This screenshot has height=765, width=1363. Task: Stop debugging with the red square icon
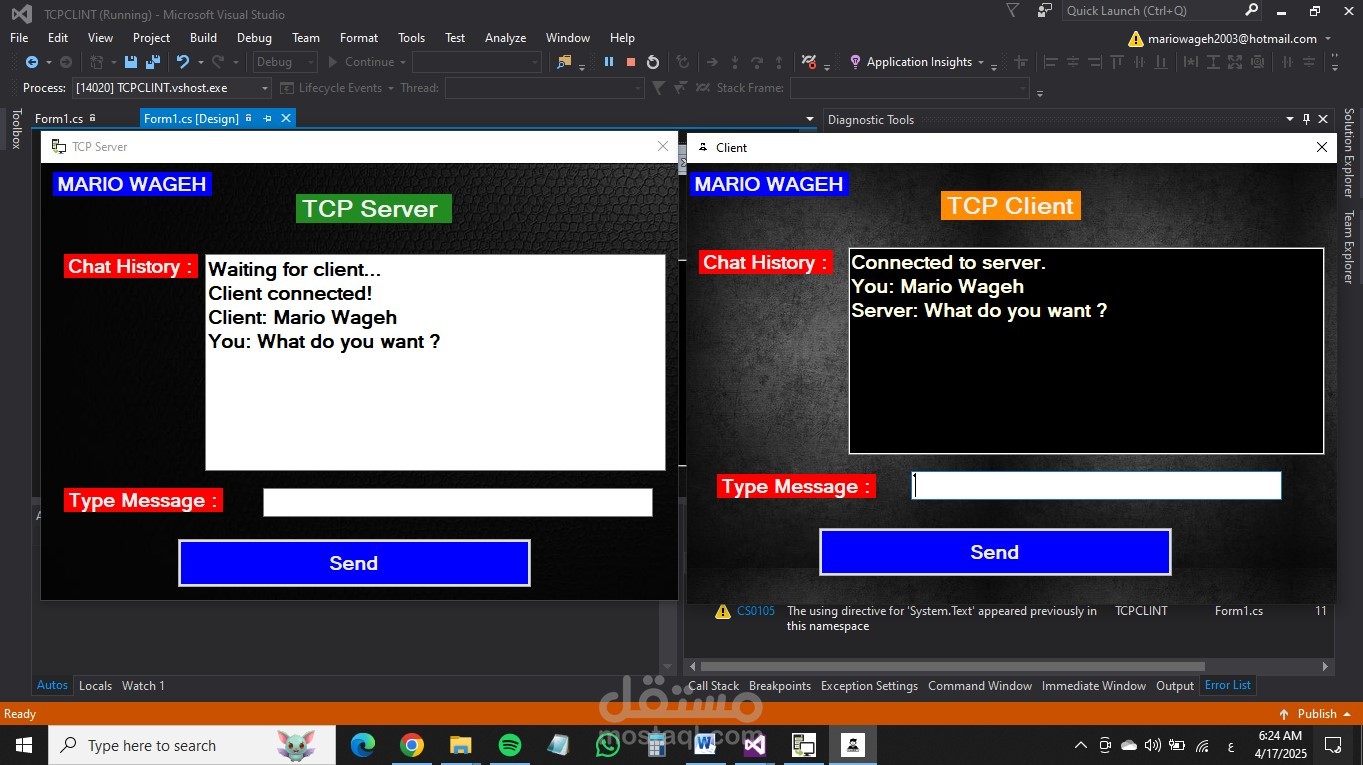(x=631, y=61)
